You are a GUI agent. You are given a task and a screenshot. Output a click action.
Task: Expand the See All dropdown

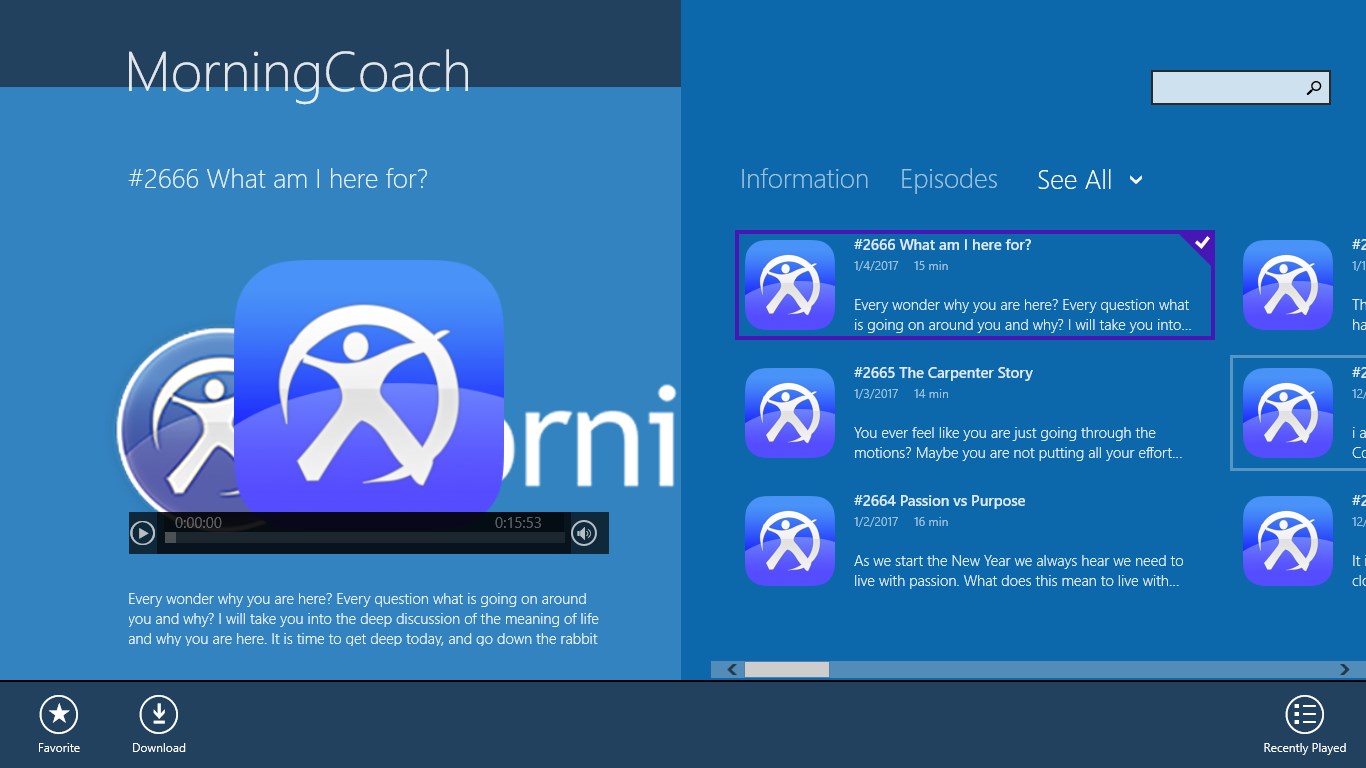click(1090, 180)
